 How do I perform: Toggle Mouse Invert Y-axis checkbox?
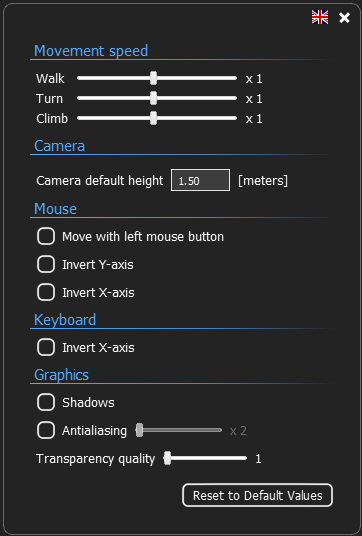coord(46,264)
